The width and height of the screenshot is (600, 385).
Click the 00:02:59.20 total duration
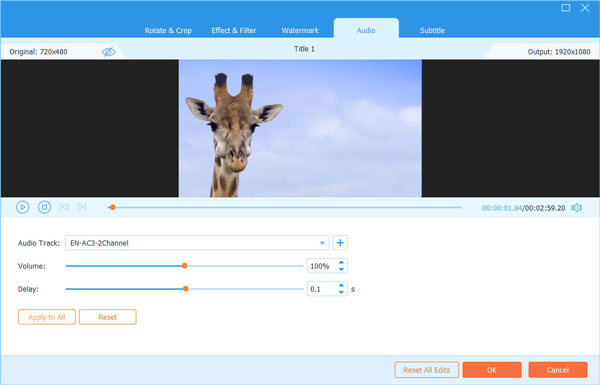pos(545,208)
